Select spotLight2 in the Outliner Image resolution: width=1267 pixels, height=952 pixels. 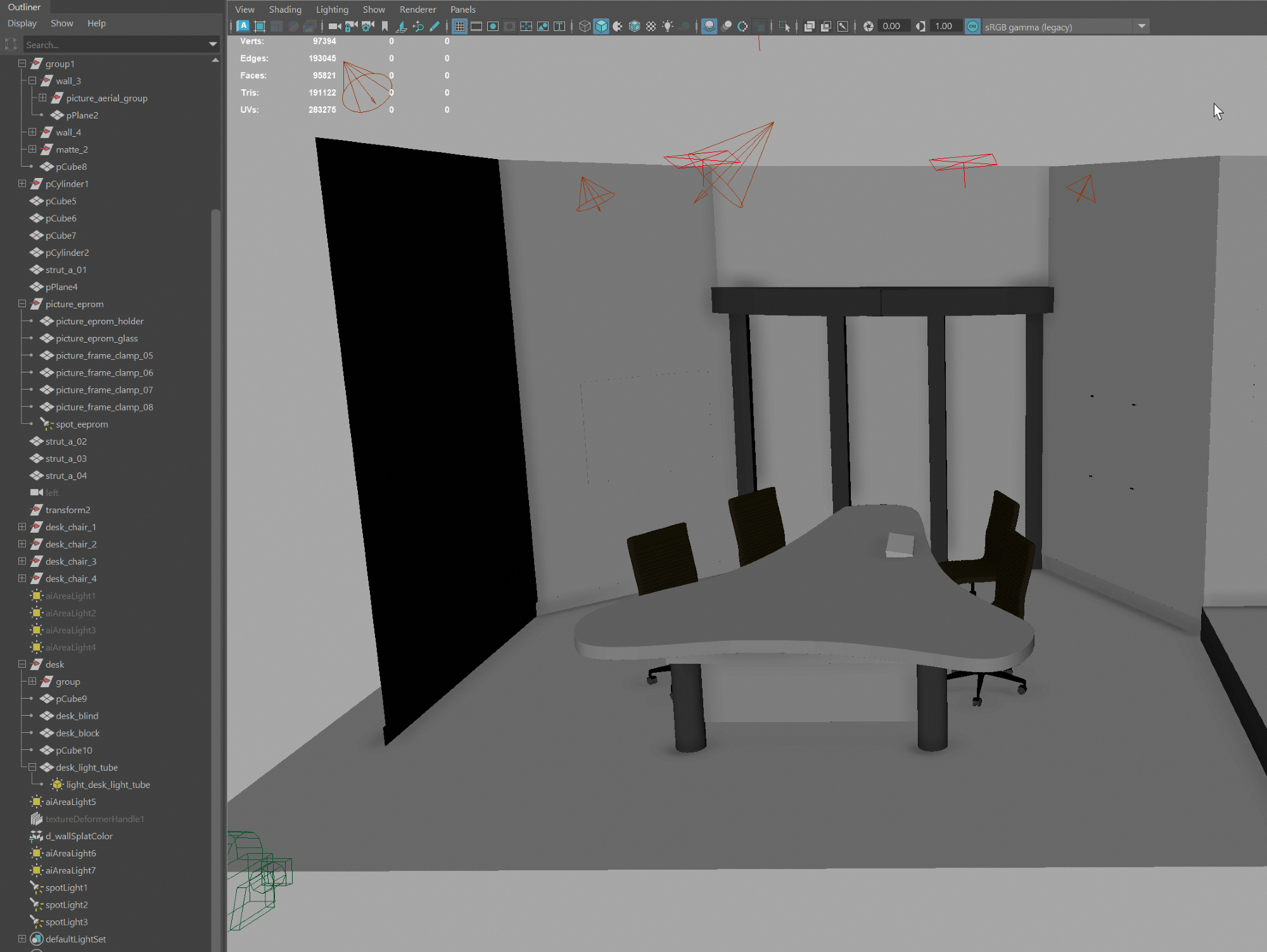point(67,904)
